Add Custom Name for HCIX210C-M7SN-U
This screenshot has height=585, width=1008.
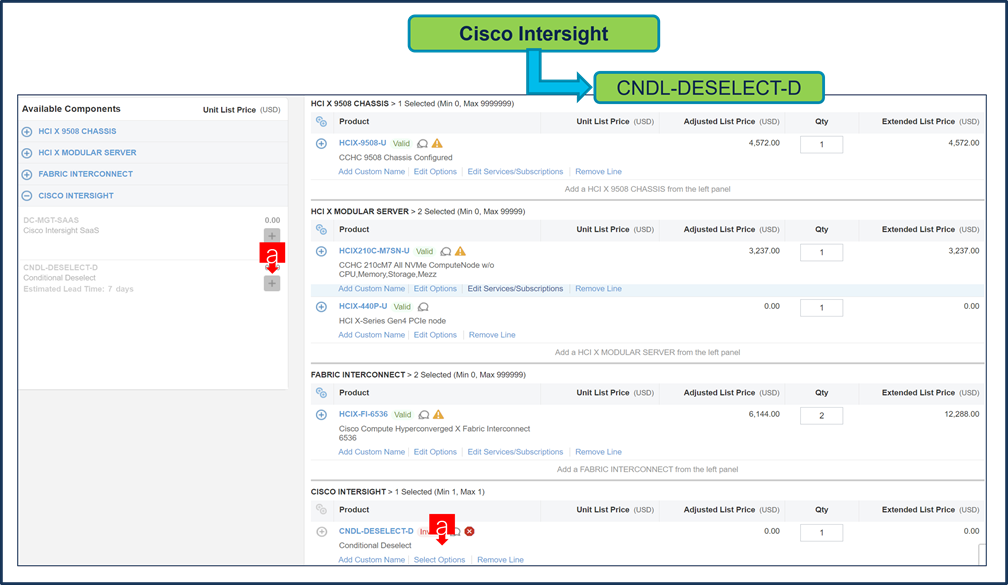[x=372, y=289]
